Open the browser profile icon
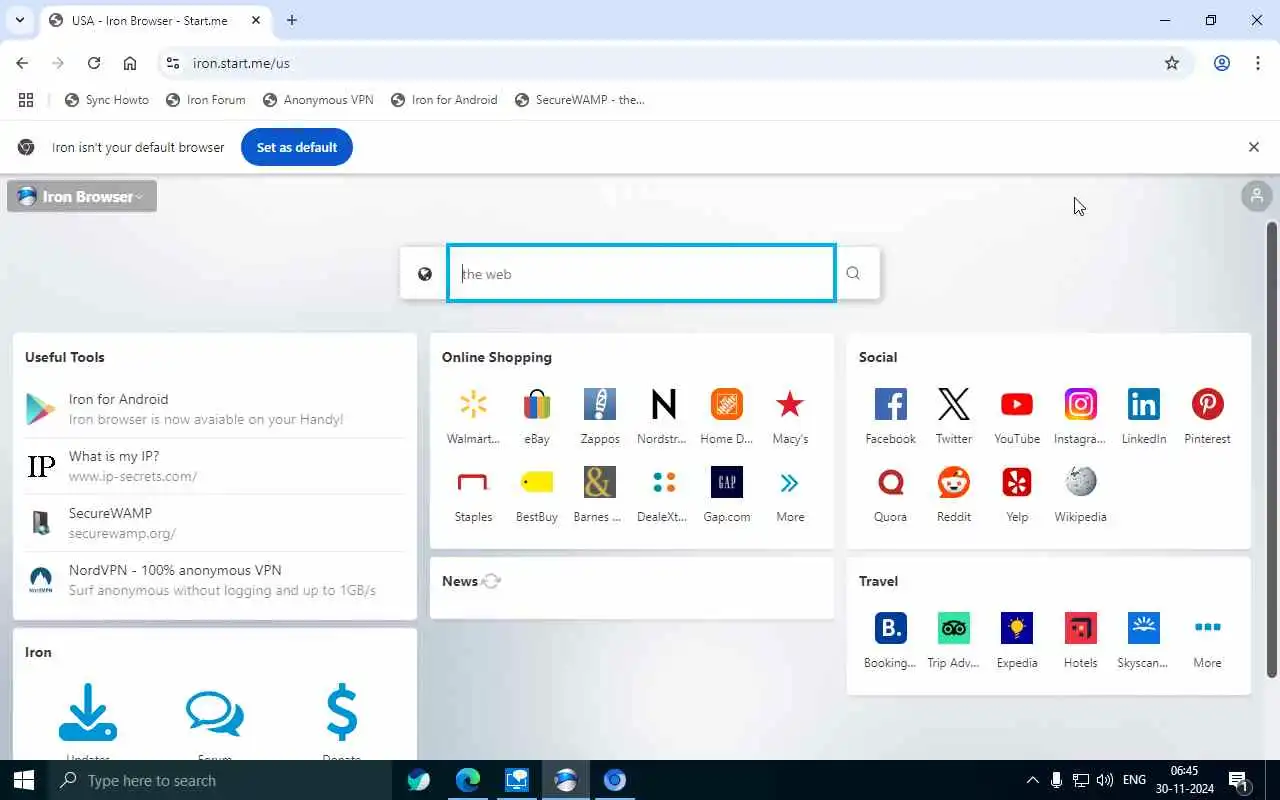 point(1222,63)
